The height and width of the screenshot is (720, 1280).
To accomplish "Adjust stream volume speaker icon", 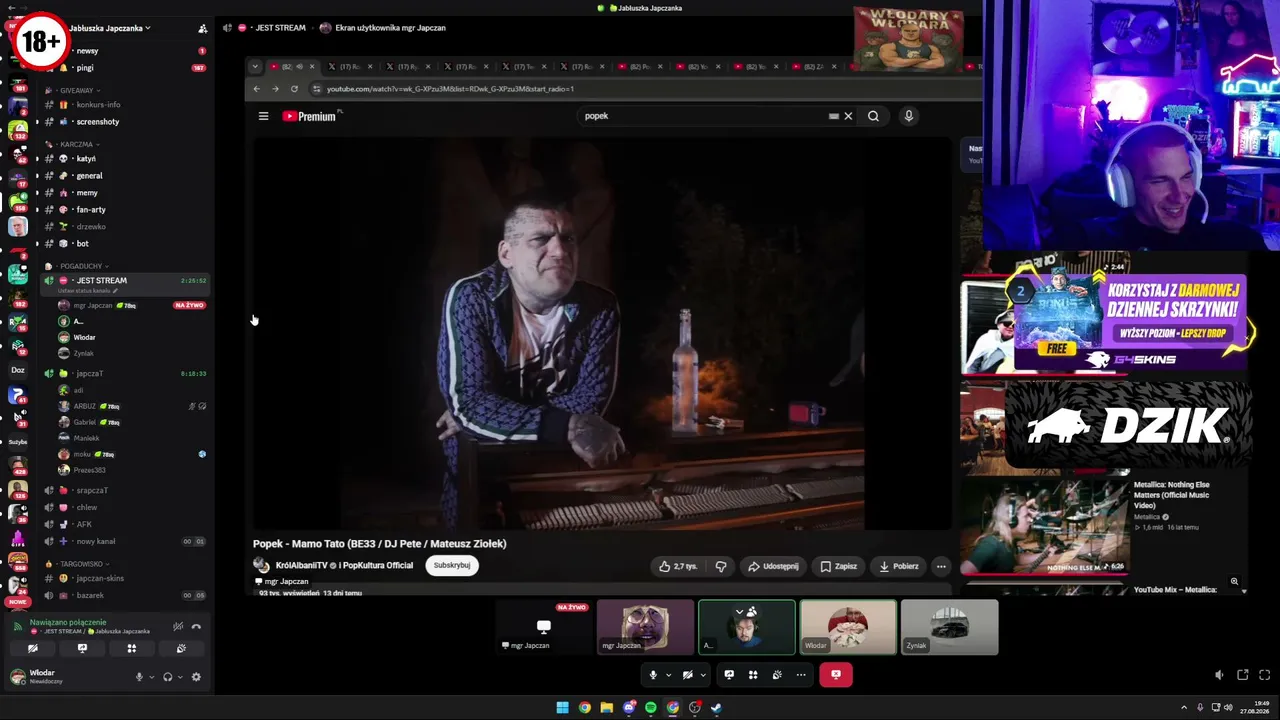I will coord(1219,675).
